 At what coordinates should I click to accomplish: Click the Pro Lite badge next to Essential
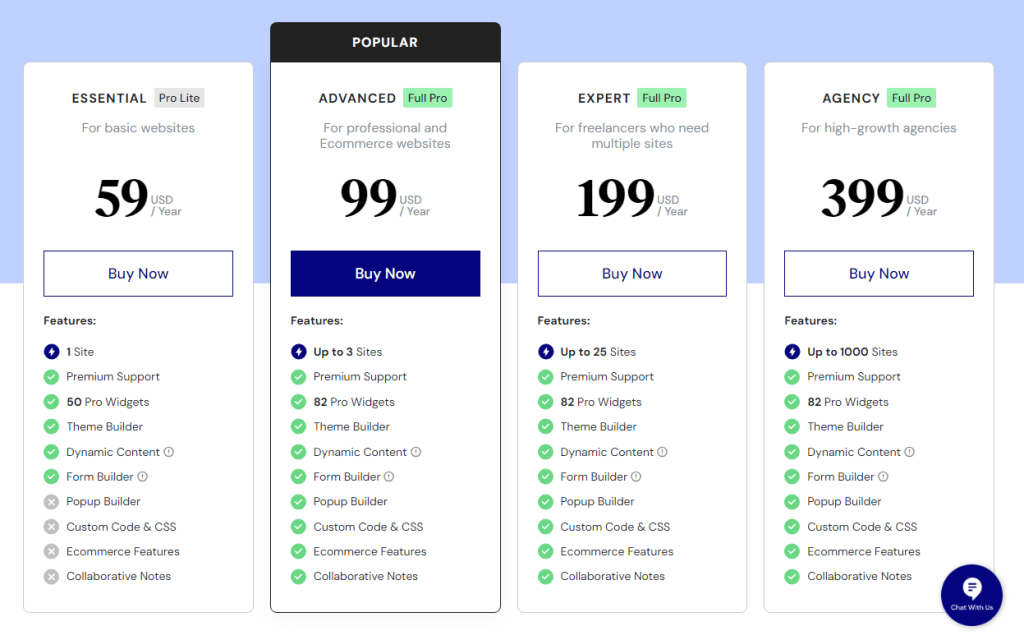coord(178,97)
